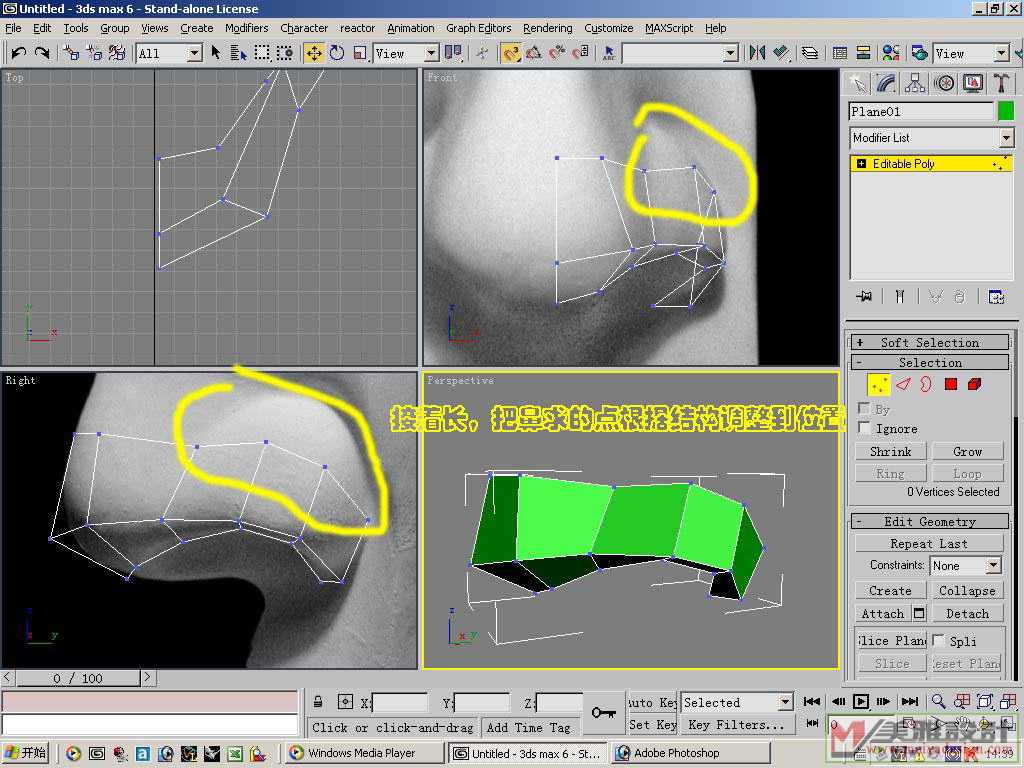Open the Hierarchy command panel tab
The image size is (1024, 768).
tap(915, 83)
